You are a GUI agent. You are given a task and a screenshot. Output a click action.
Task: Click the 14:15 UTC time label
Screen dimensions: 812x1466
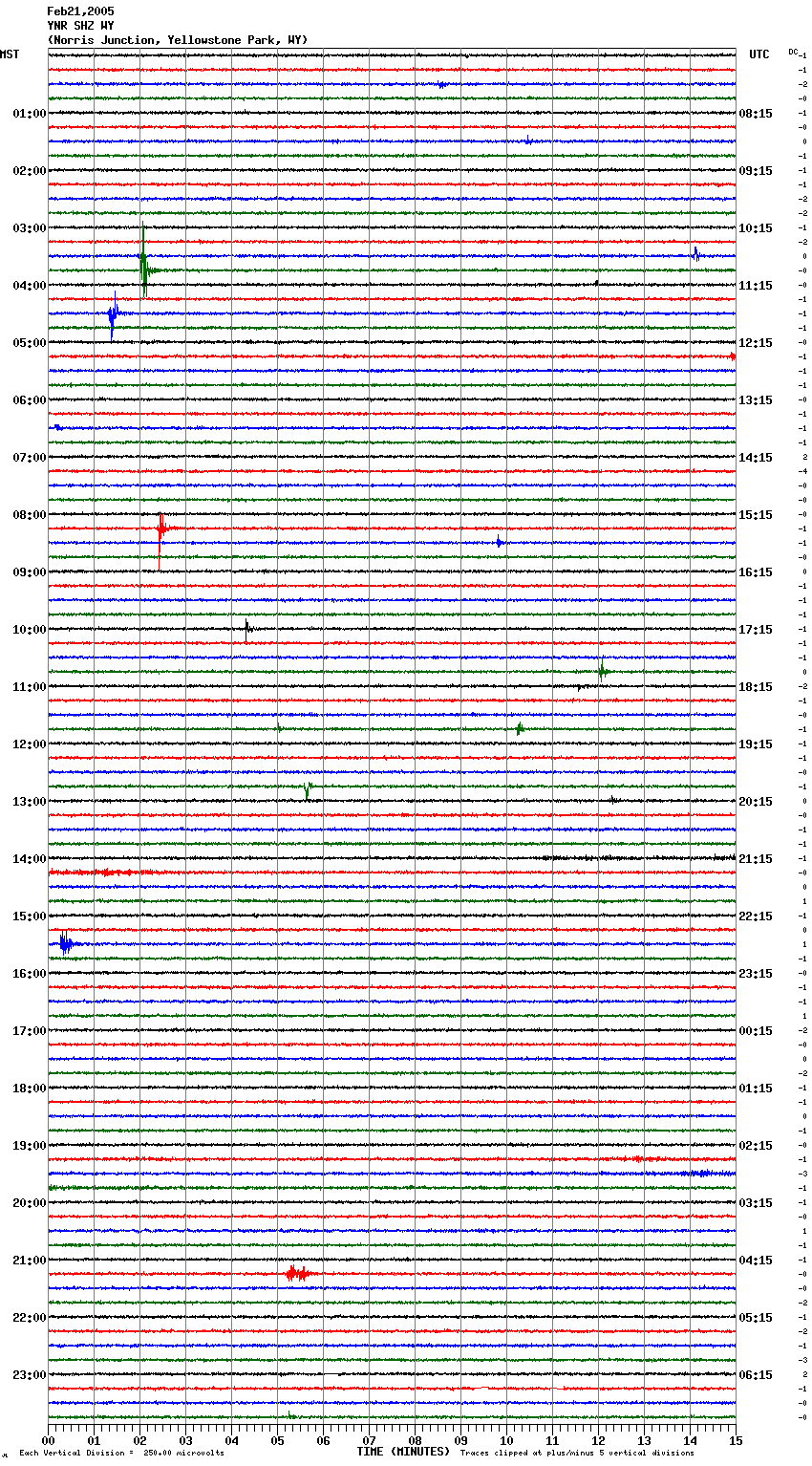(756, 458)
